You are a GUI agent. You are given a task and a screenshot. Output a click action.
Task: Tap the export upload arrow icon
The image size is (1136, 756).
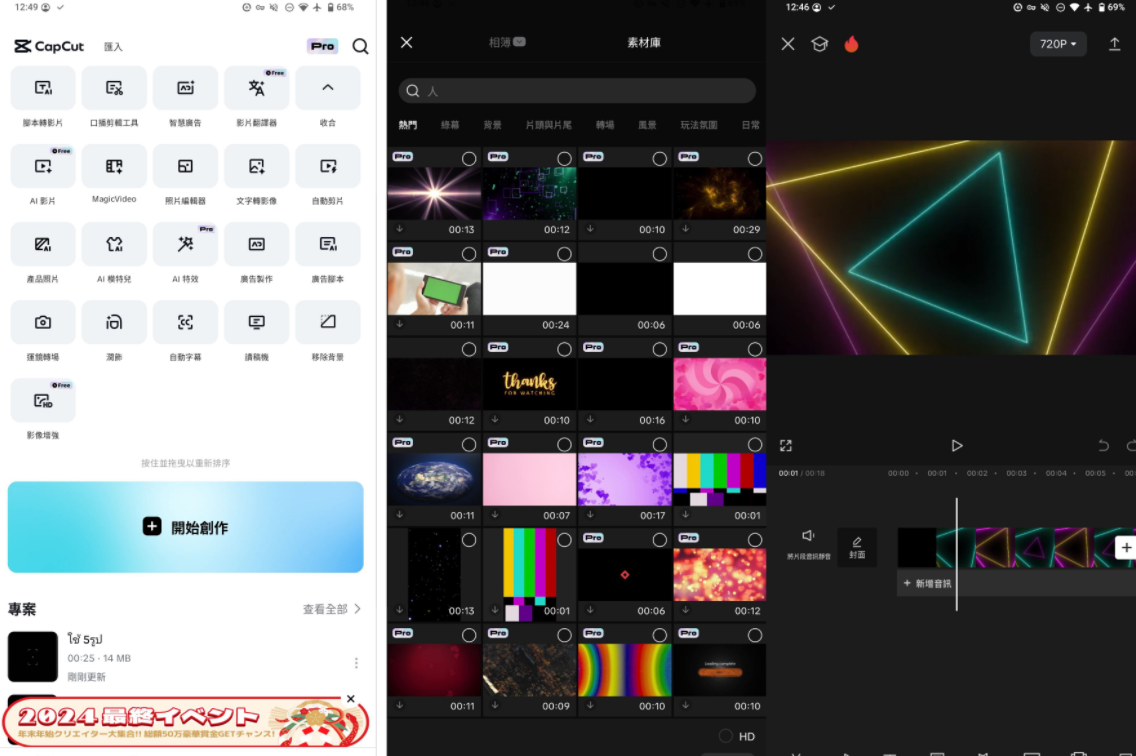click(1115, 44)
